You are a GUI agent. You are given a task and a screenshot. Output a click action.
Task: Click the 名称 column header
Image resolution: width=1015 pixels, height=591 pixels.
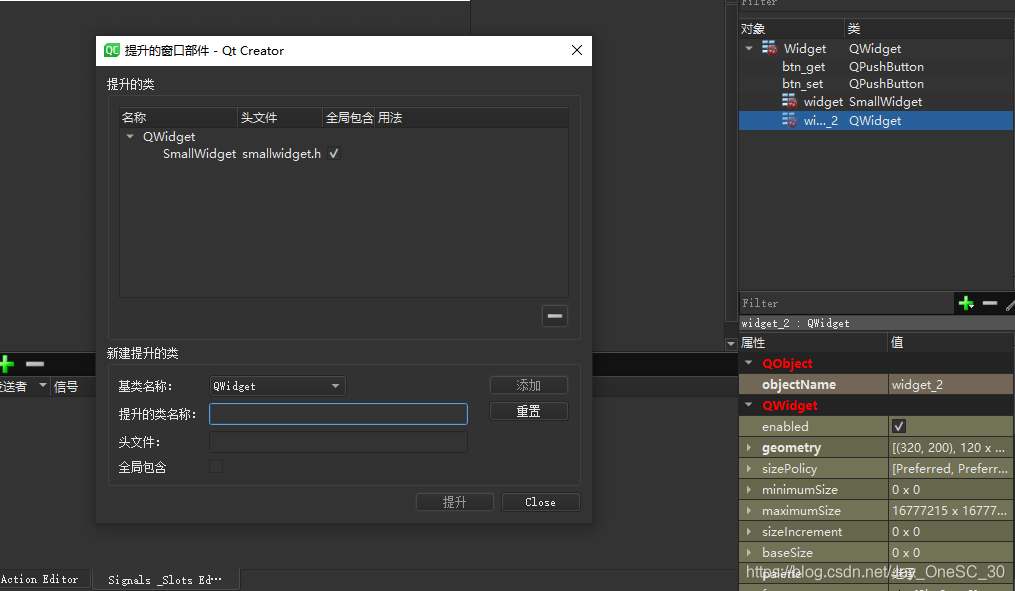179,117
